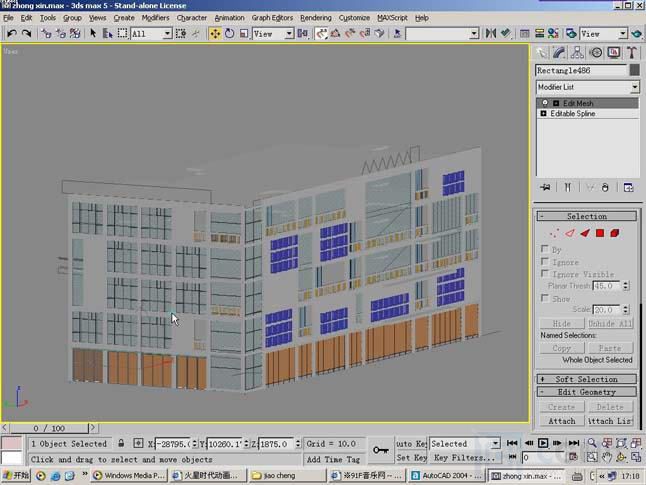Click the Redo arrow icon
Viewport: 646px width, 485px height.
(26, 33)
